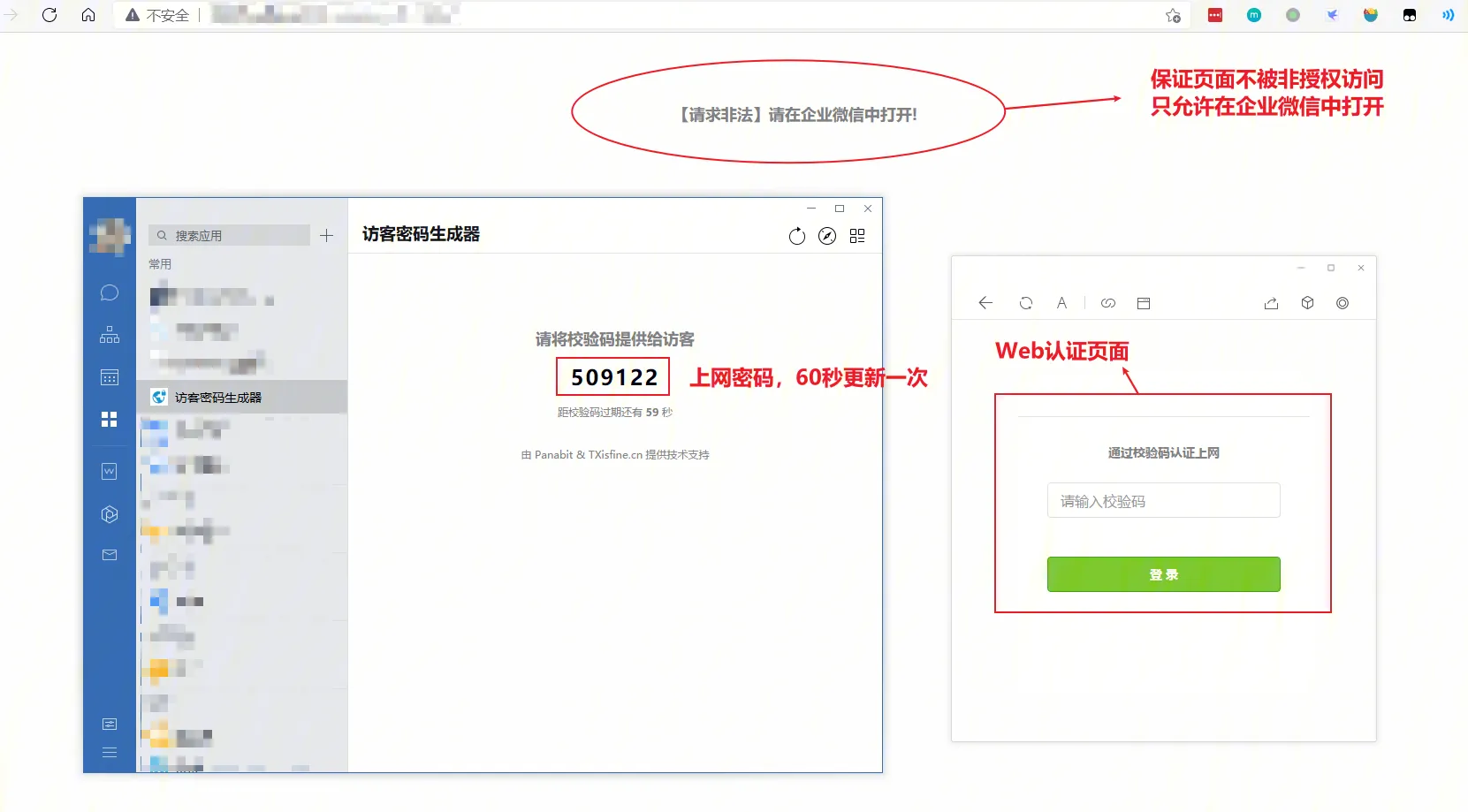Click the share icon in auth window

(x=1271, y=303)
